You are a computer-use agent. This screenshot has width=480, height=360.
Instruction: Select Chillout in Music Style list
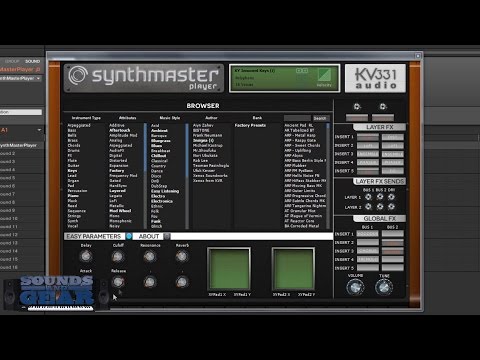point(159,156)
